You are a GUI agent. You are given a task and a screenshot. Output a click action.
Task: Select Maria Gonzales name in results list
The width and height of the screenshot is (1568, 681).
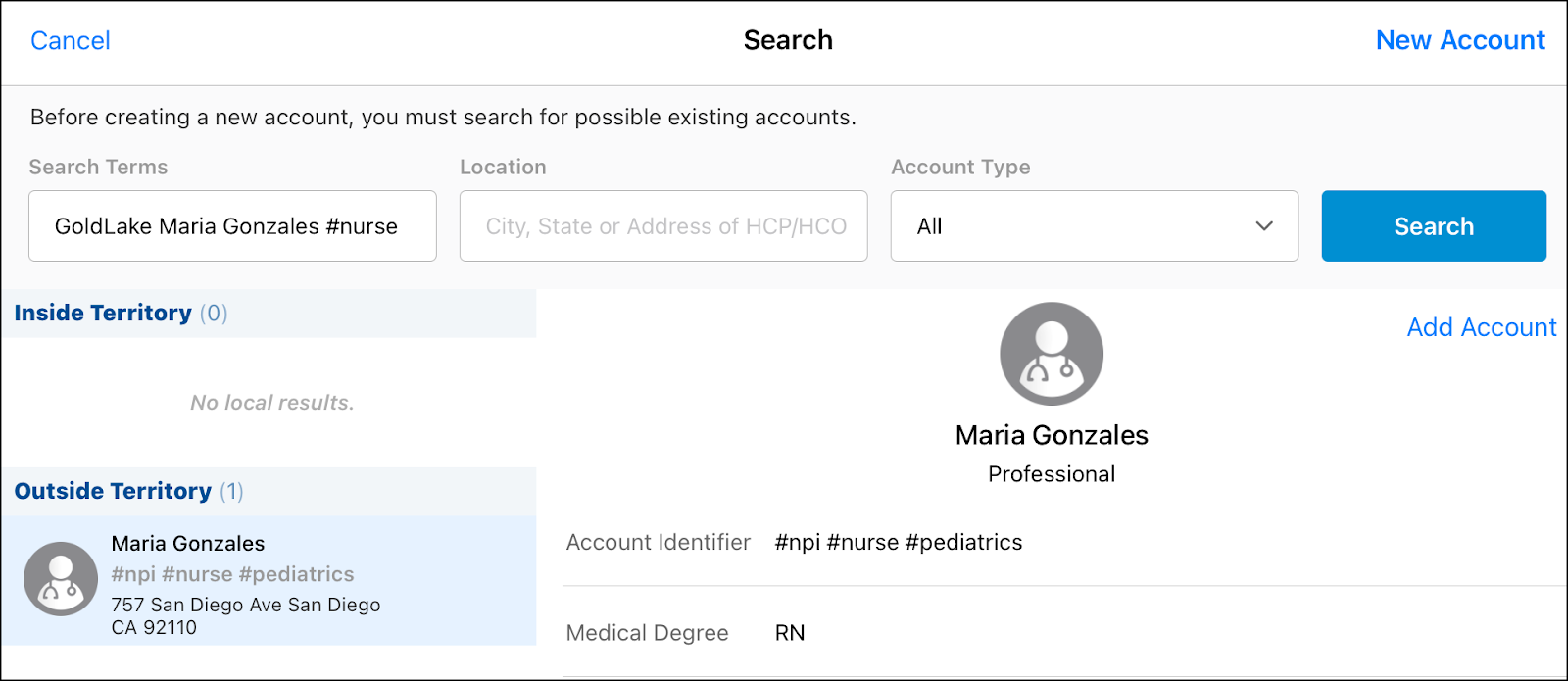pos(188,544)
